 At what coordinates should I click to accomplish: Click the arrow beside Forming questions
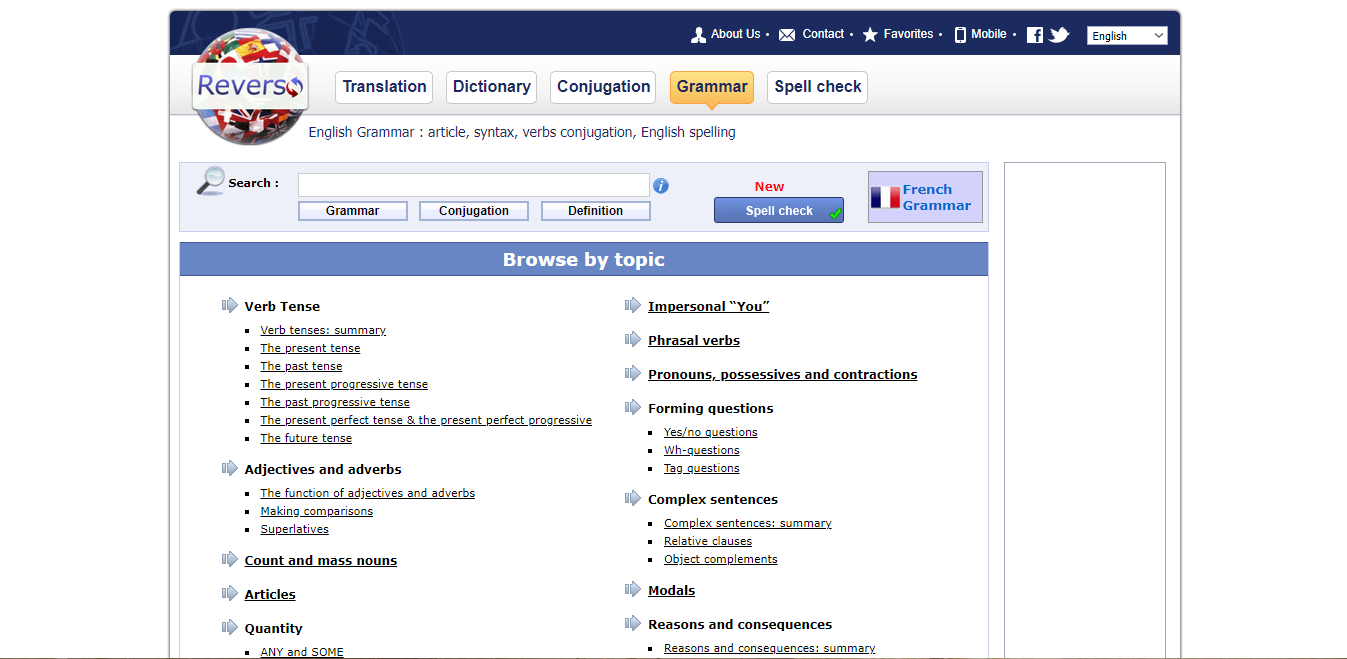(633, 408)
